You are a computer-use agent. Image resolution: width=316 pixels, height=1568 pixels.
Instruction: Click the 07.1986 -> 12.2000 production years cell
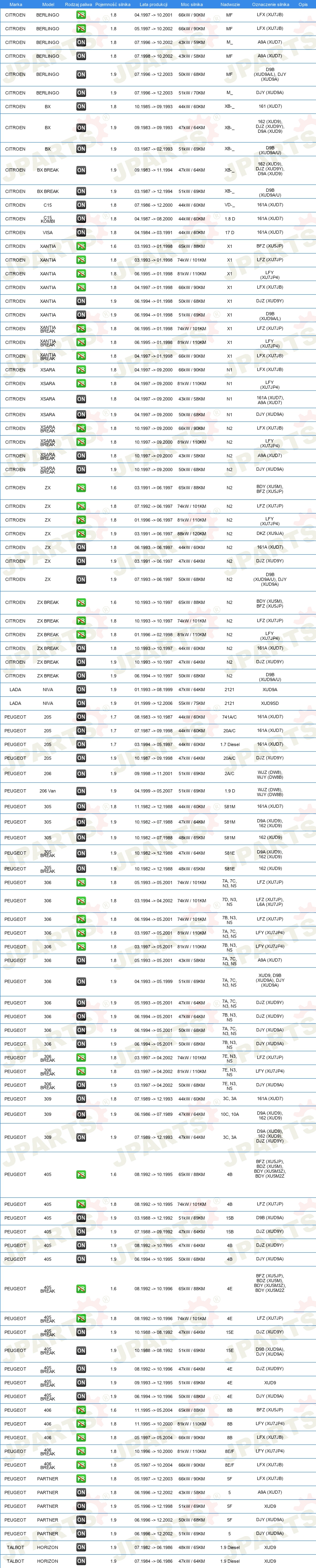pyautogui.click(x=154, y=205)
